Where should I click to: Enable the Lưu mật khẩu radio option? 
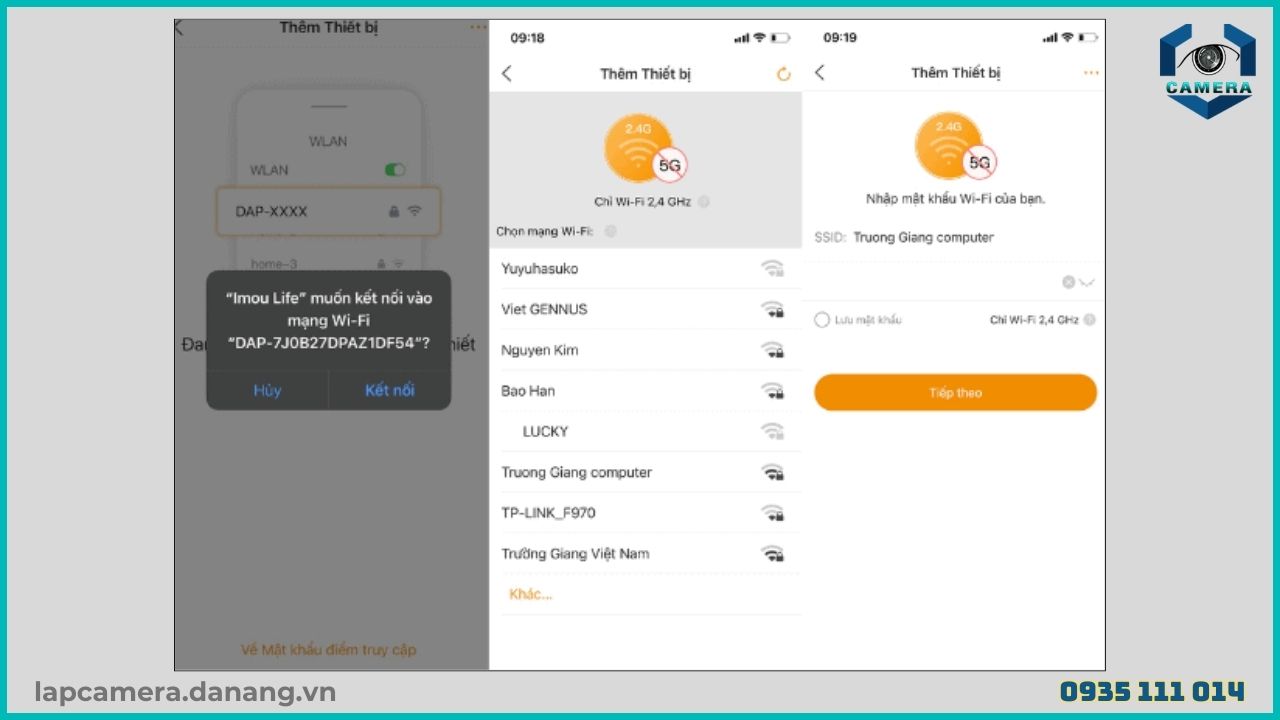822,320
